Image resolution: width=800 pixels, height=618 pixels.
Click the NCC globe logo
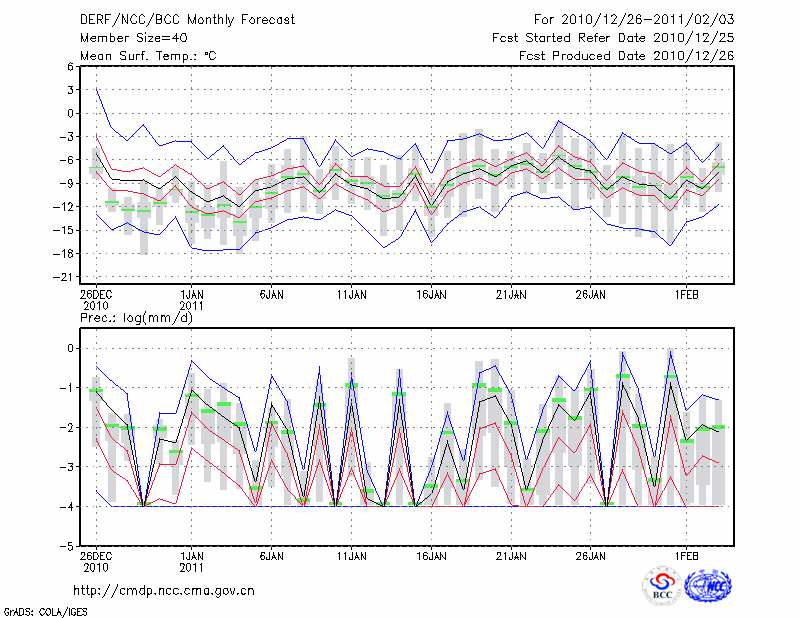(x=707, y=586)
